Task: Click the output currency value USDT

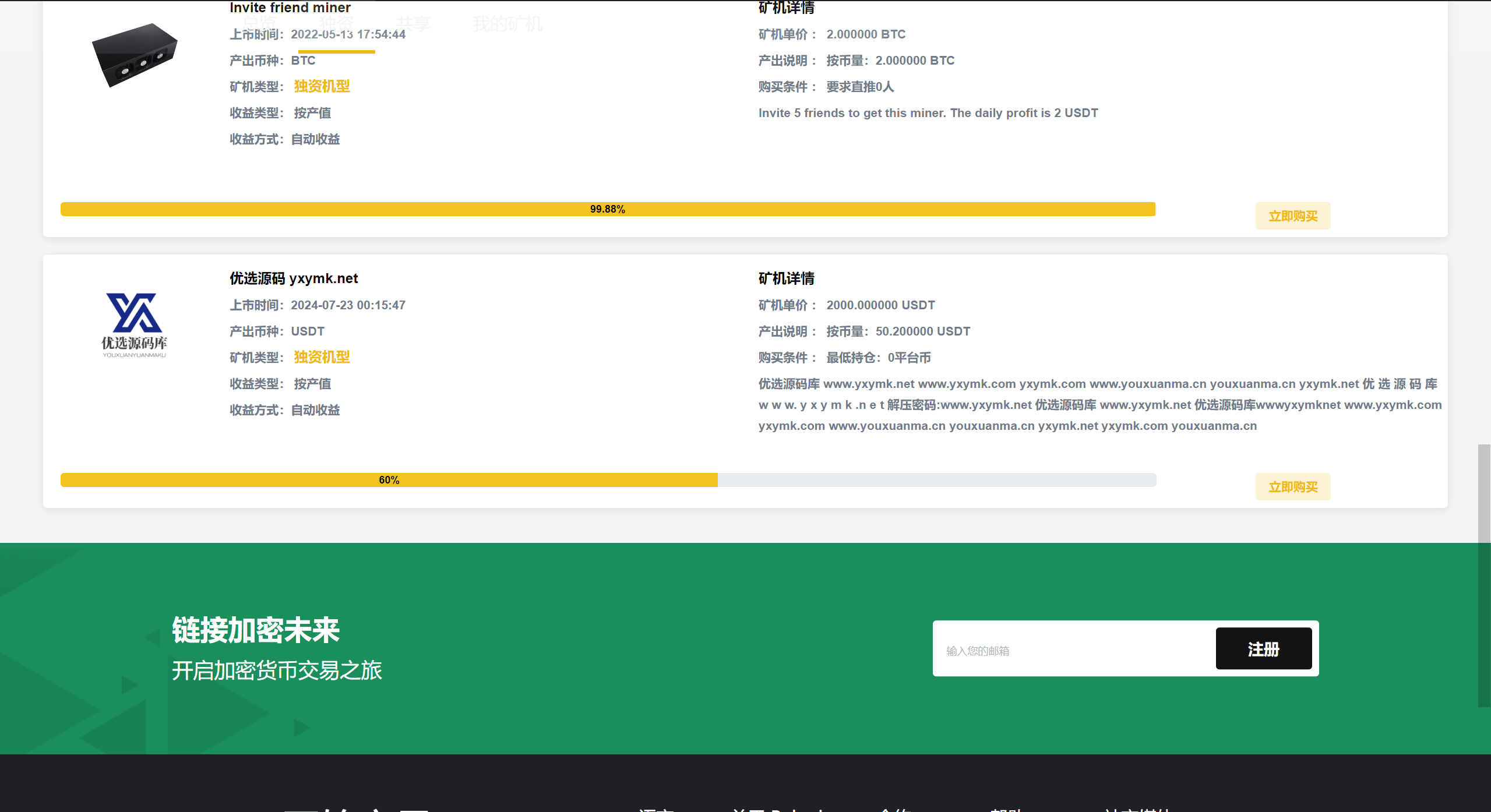Action: [308, 331]
